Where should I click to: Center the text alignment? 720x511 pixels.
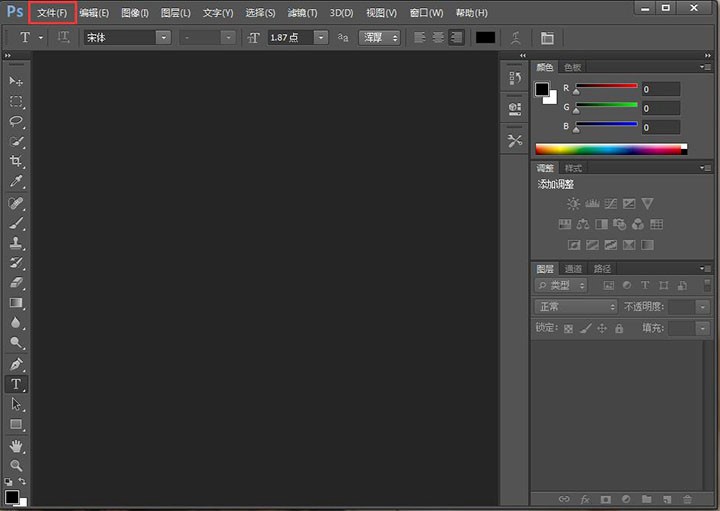tap(438, 38)
